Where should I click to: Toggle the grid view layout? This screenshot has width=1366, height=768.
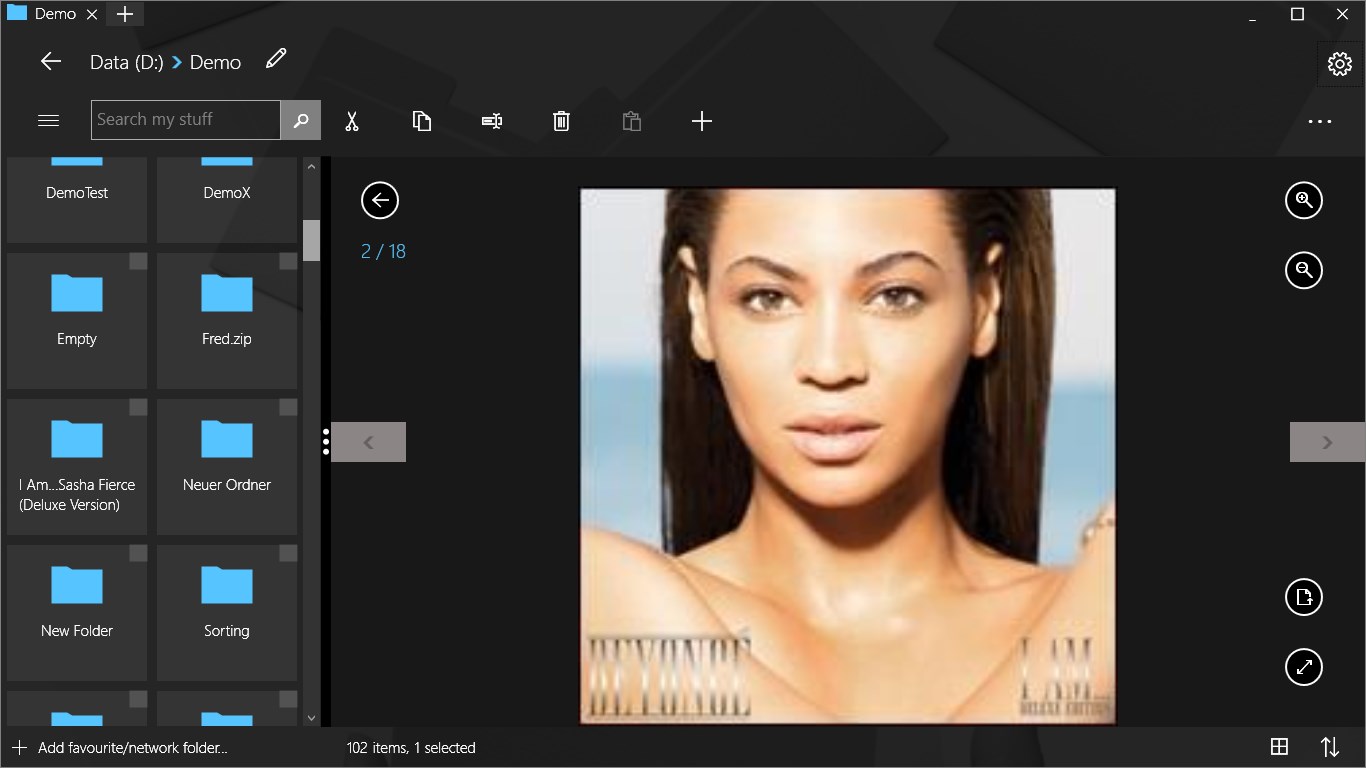coord(1279,747)
